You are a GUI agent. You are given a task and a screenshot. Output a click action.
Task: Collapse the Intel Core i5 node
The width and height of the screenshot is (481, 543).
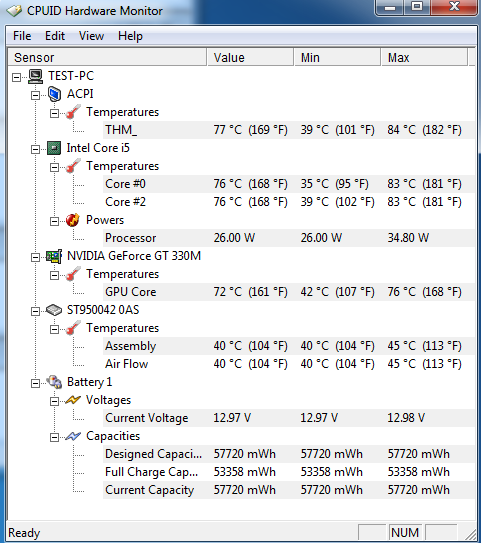coord(35,149)
